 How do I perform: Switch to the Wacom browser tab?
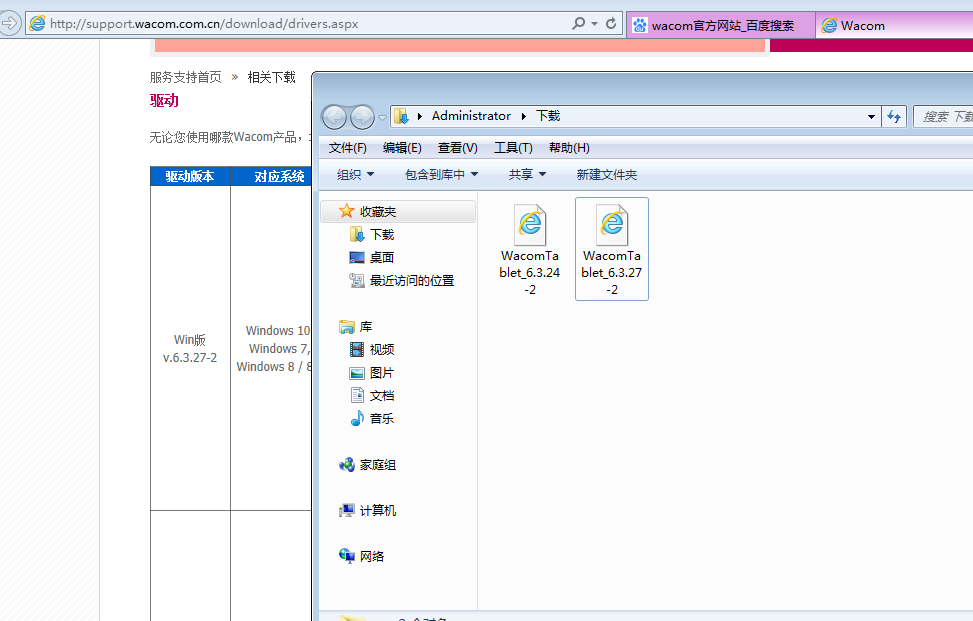(894, 25)
